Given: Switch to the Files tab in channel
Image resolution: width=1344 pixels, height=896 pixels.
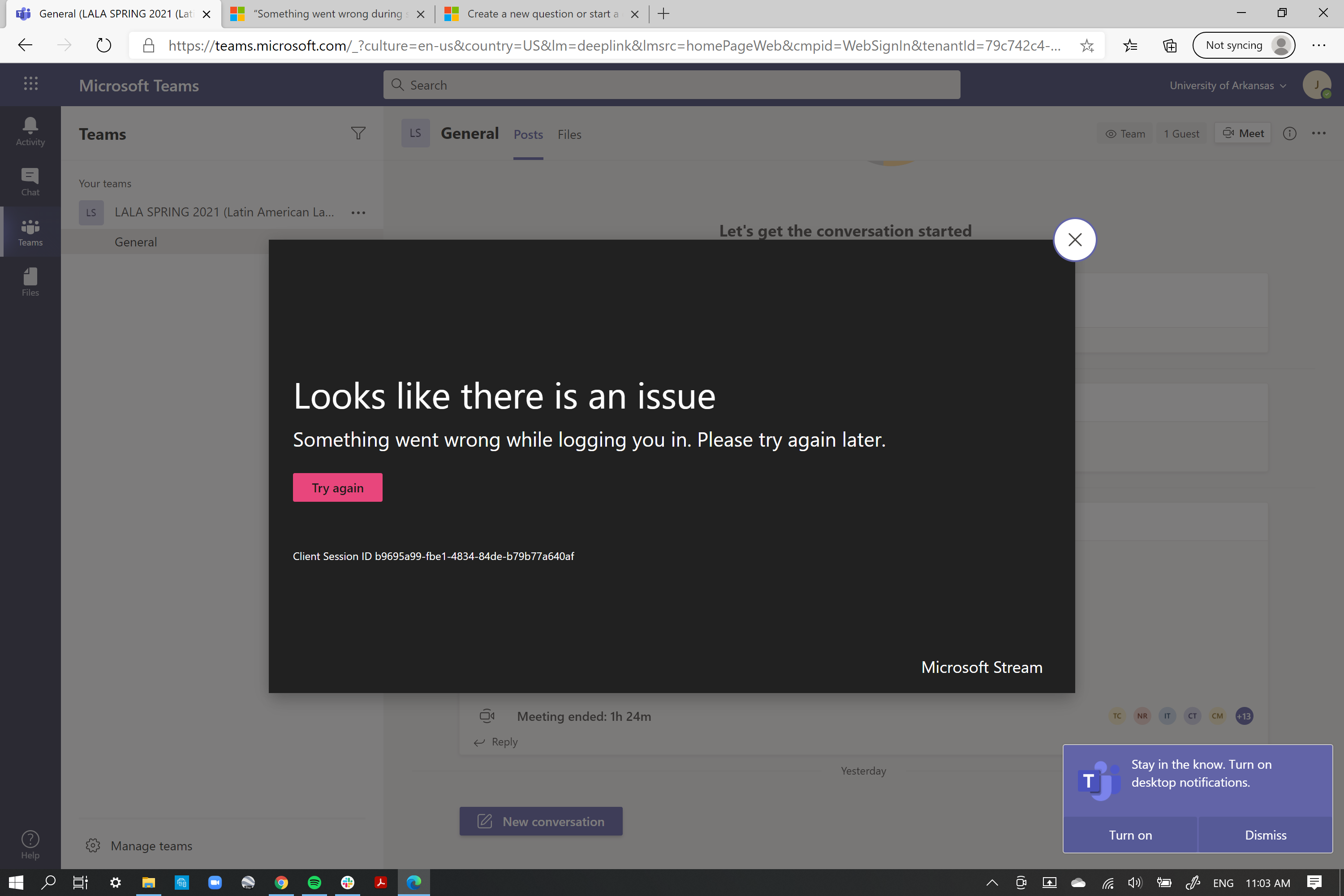Looking at the screenshot, I should point(569,134).
